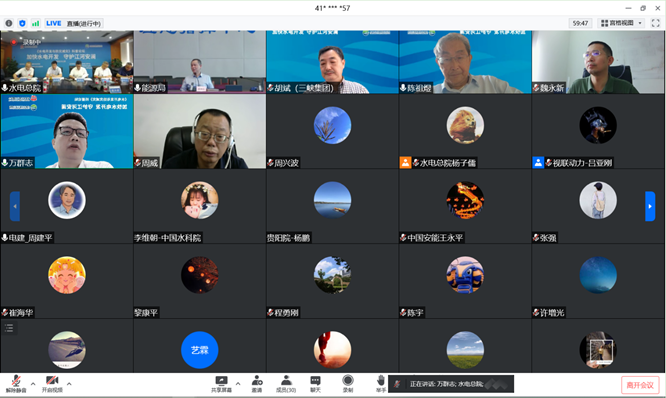Click 视联动力-吕亚刚 dark avatar
This screenshot has width=666, height=398.
598,125
